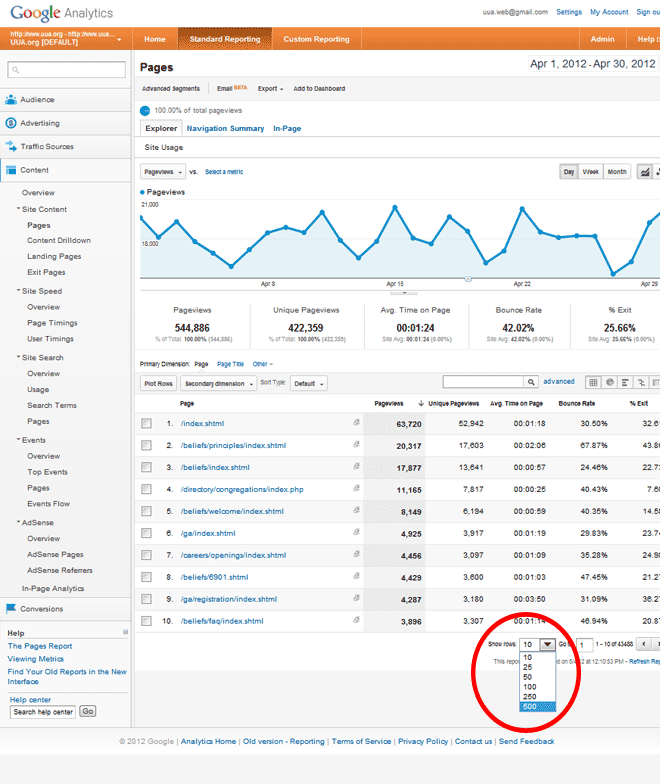Image resolution: width=660 pixels, height=784 pixels.
Task: Click the advanced segments circle icon
Action: (145, 110)
